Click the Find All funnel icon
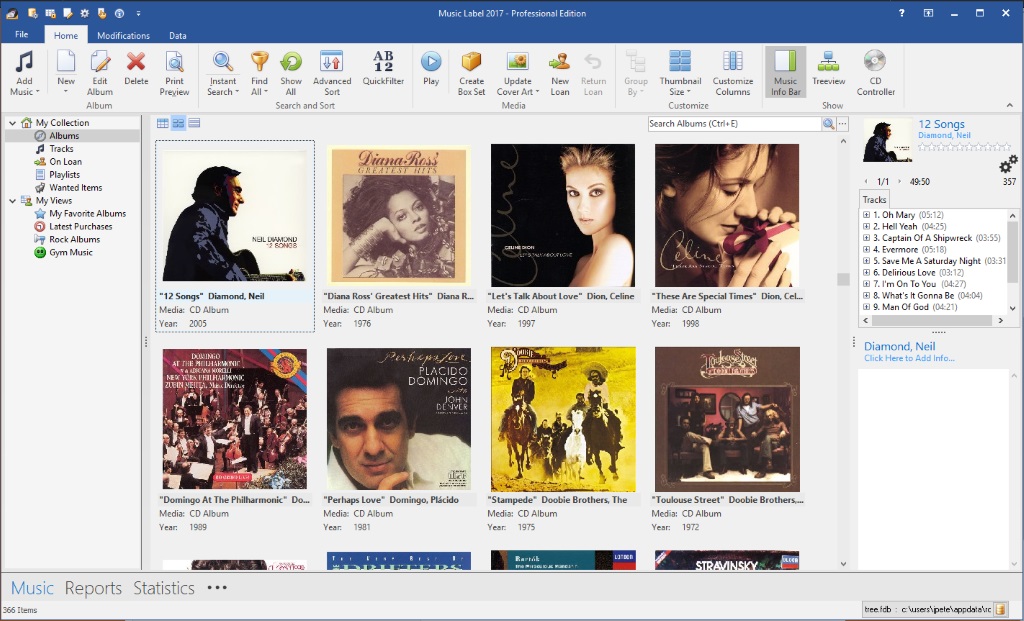Image resolution: width=1024 pixels, height=621 pixels. tap(259, 62)
